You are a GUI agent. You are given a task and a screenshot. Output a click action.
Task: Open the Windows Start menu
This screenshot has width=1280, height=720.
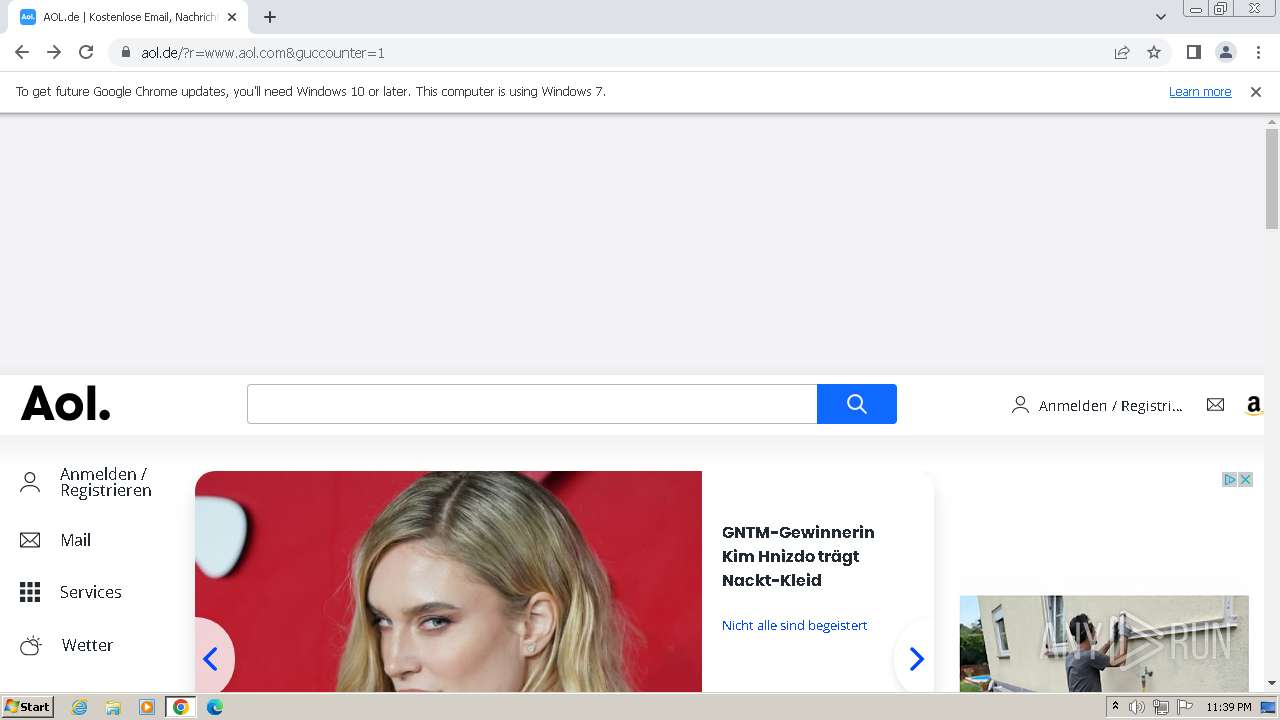pos(28,706)
